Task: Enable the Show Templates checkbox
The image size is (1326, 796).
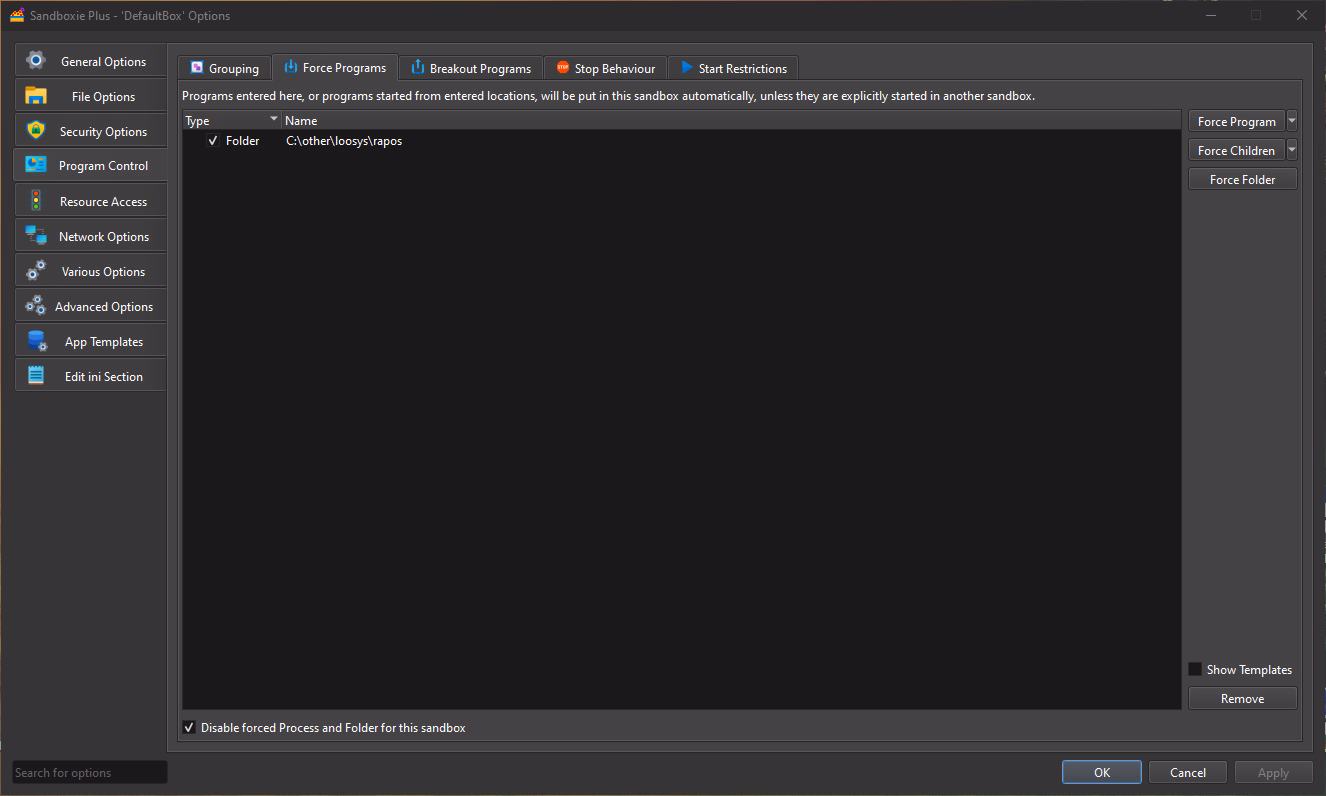Action: (1195, 669)
